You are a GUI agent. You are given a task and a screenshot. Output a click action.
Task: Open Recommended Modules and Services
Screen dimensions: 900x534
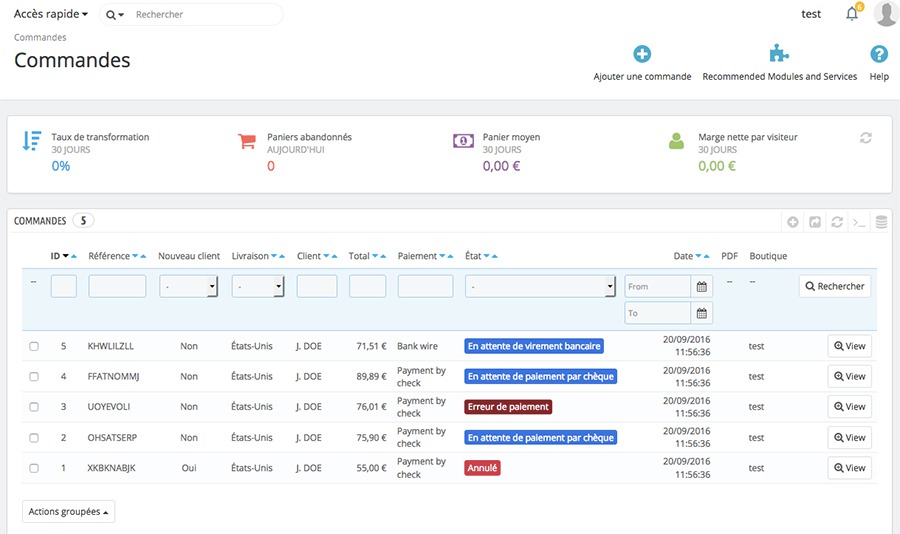779,55
